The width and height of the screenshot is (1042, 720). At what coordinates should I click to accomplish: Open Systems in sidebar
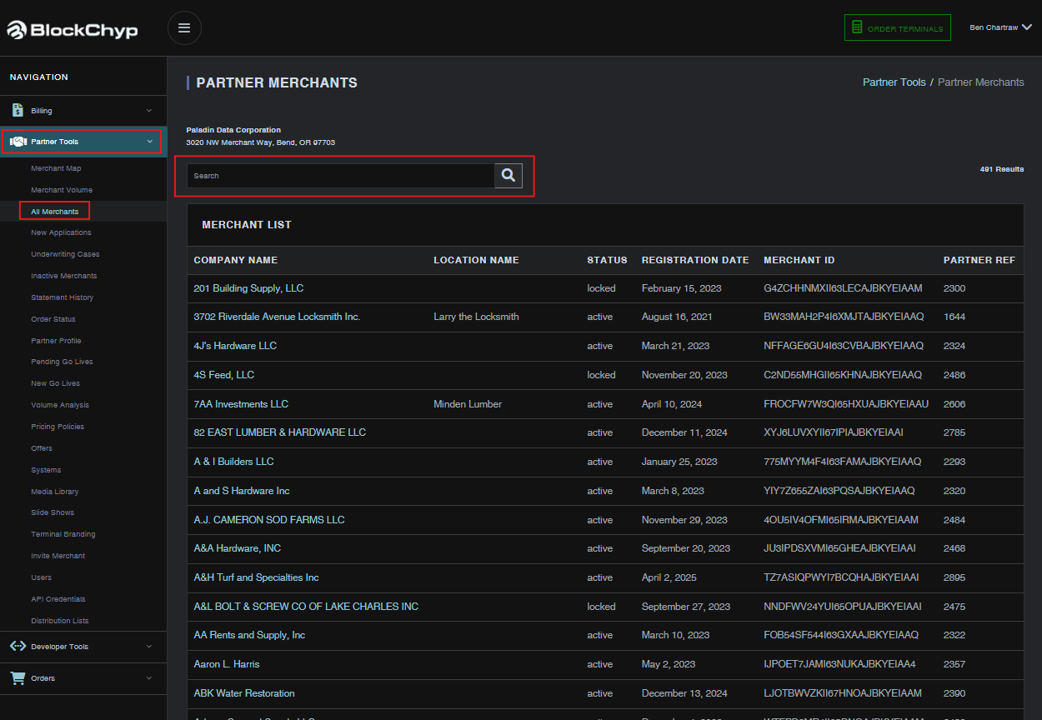tap(46, 470)
